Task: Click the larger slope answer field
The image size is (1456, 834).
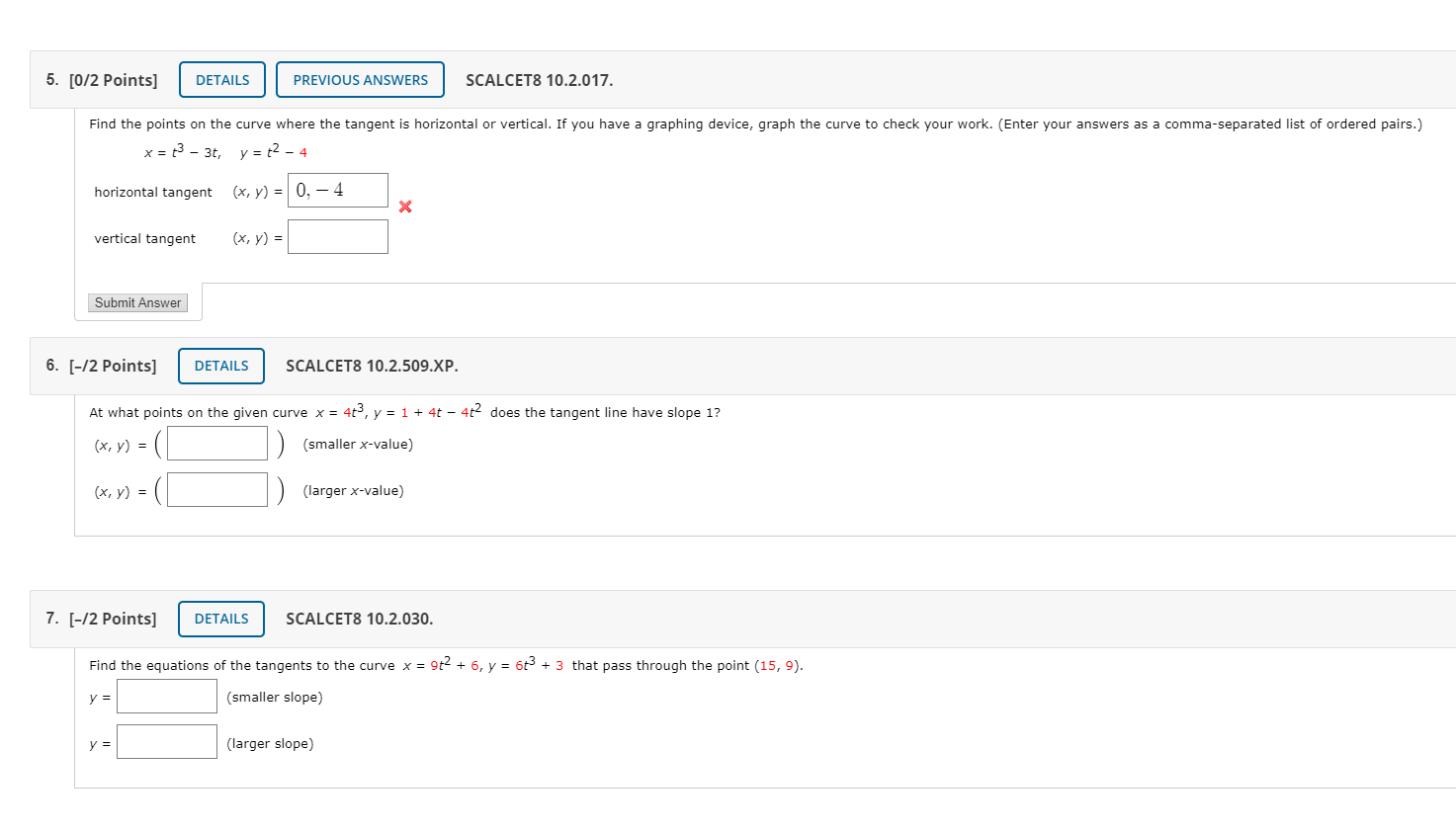Action: [x=167, y=742]
